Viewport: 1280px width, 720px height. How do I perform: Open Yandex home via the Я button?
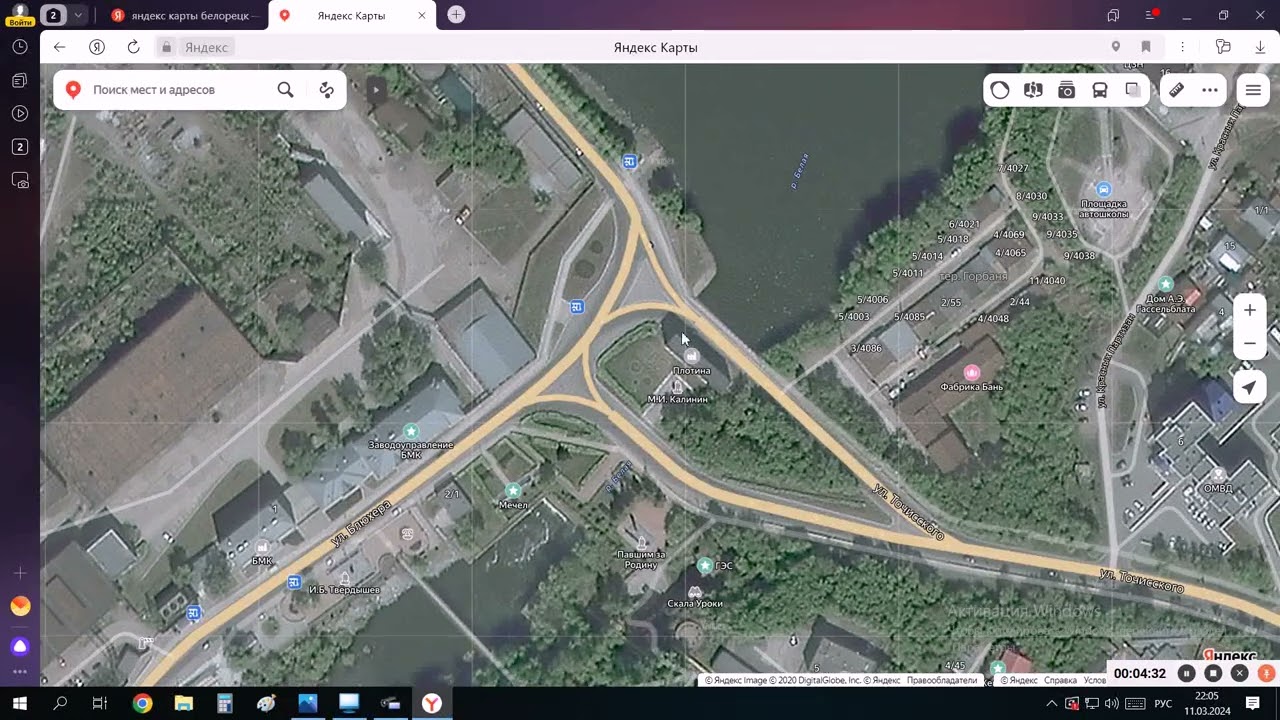click(x=97, y=47)
